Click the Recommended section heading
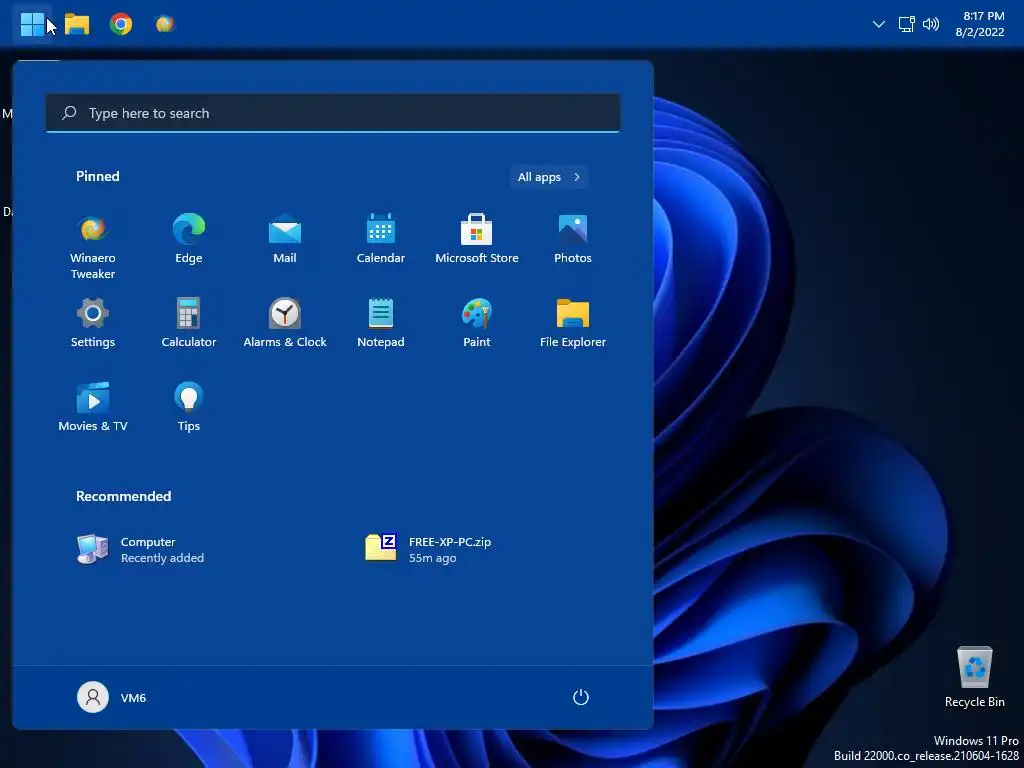Screen dimensions: 1024x768 (x=123, y=496)
